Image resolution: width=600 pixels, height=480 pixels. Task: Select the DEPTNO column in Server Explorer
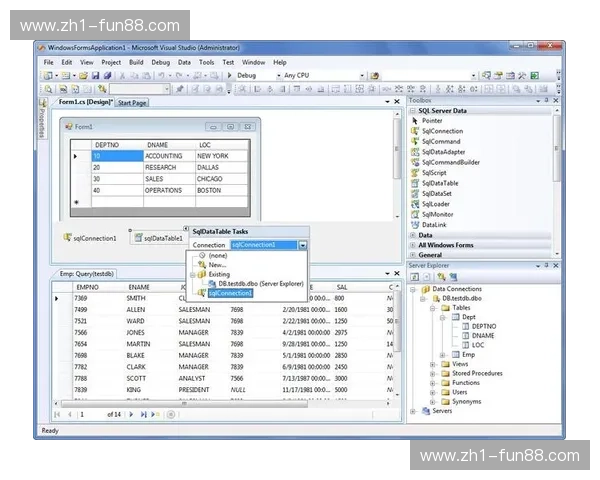point(484,327)
